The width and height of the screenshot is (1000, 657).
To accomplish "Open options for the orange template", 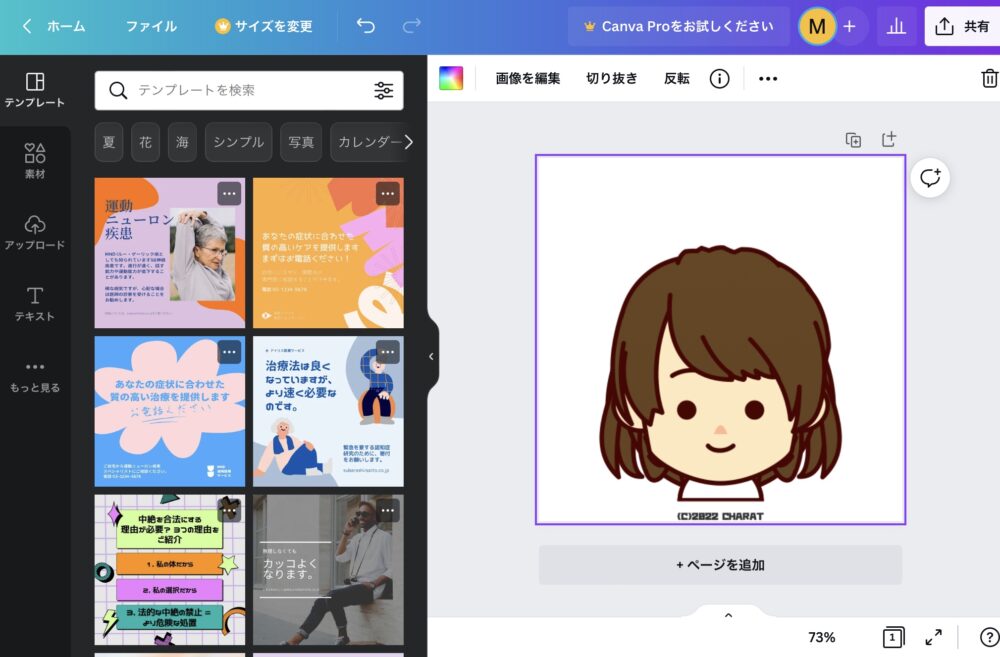I will (388, 193).
